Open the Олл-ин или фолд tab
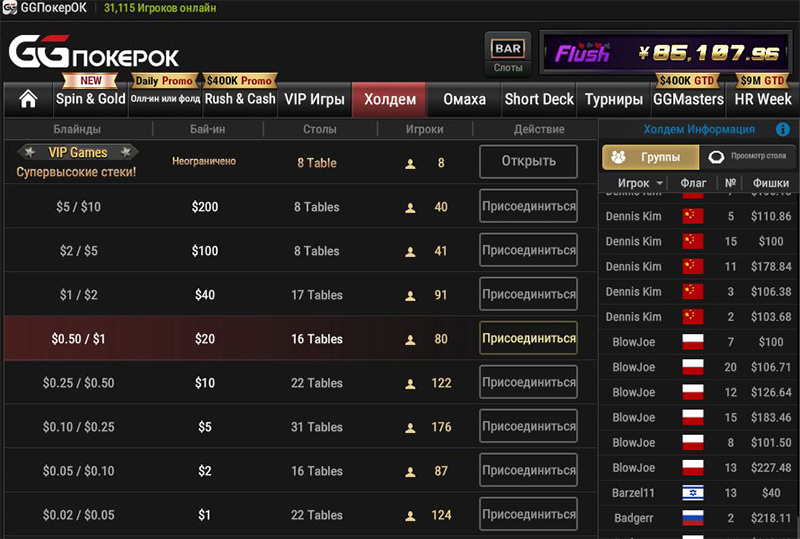The image size is (800, 539). click(165, 99)
